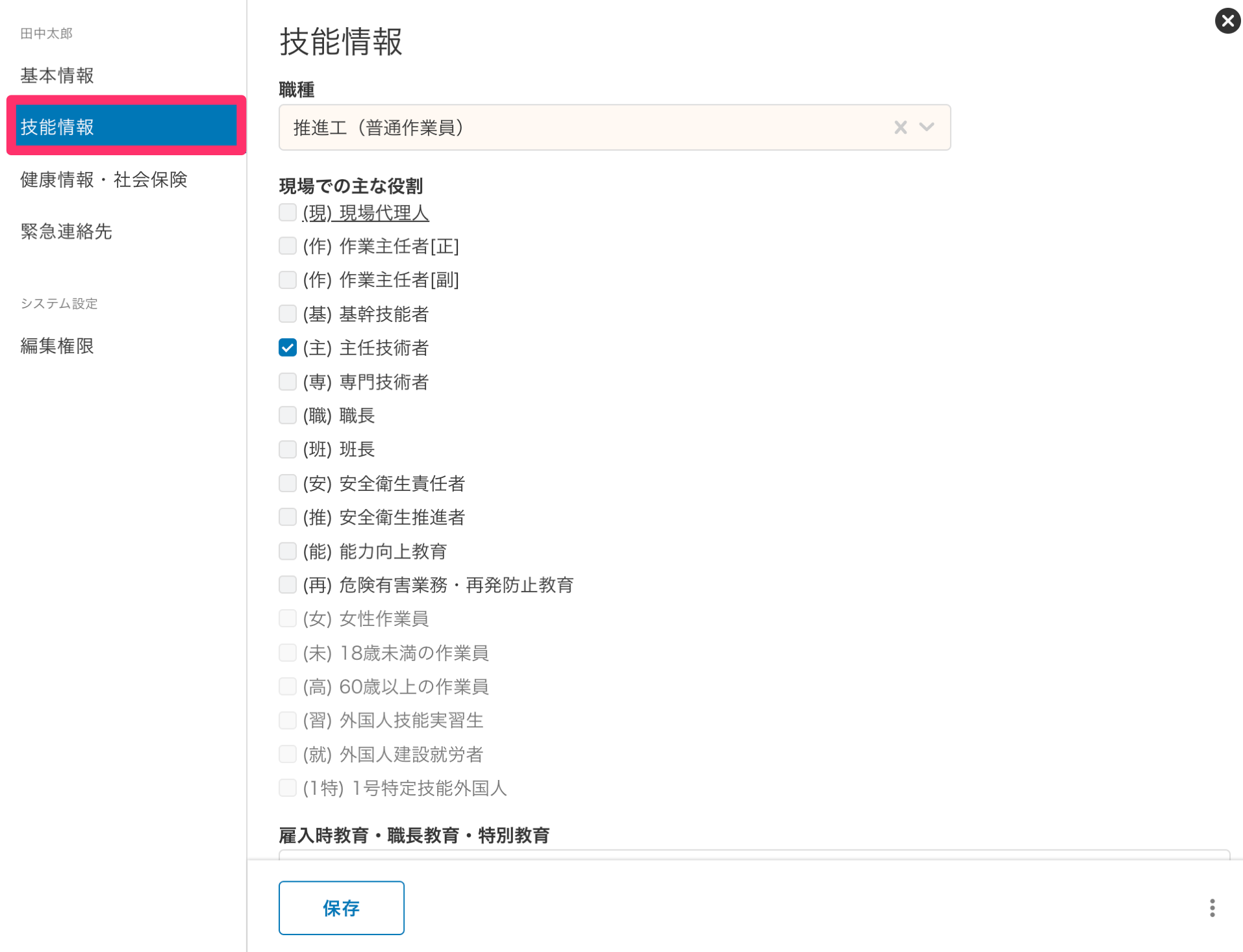Click the (1特) 1号特定技能外国人 checkbox
1243x952 pixels.
click(x=287, y=788)
